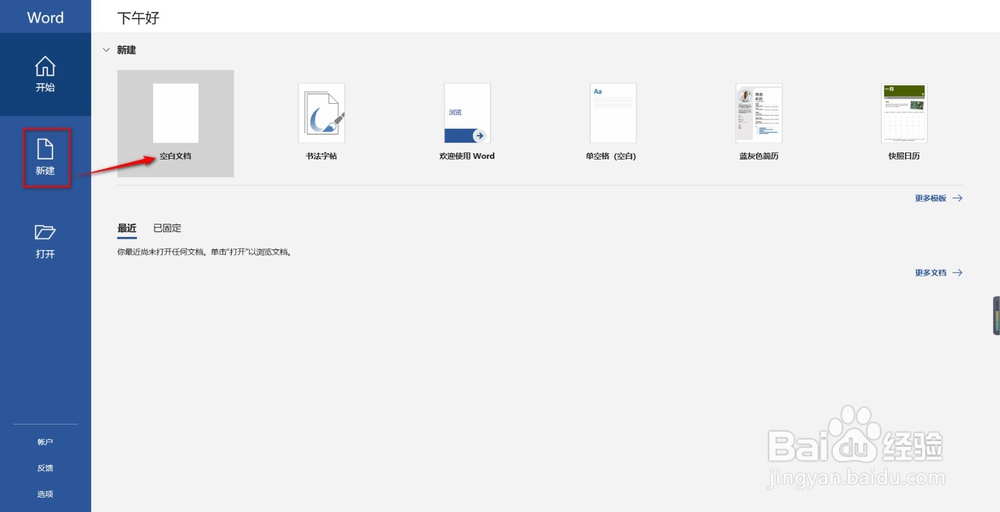Screen dimensions: 1000x512
Task: Open the 开始 home icon in sidebar
Action: coord(45,66)
